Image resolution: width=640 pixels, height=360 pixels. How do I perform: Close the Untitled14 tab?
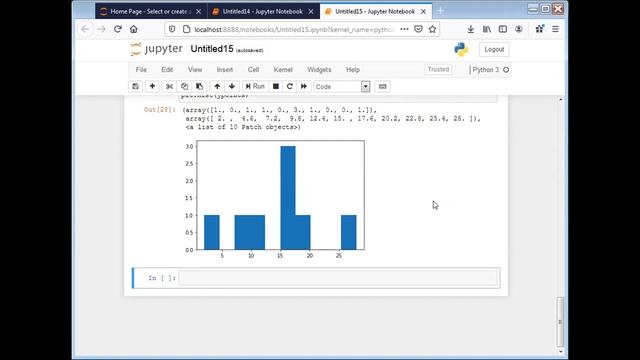pos(311,11)
